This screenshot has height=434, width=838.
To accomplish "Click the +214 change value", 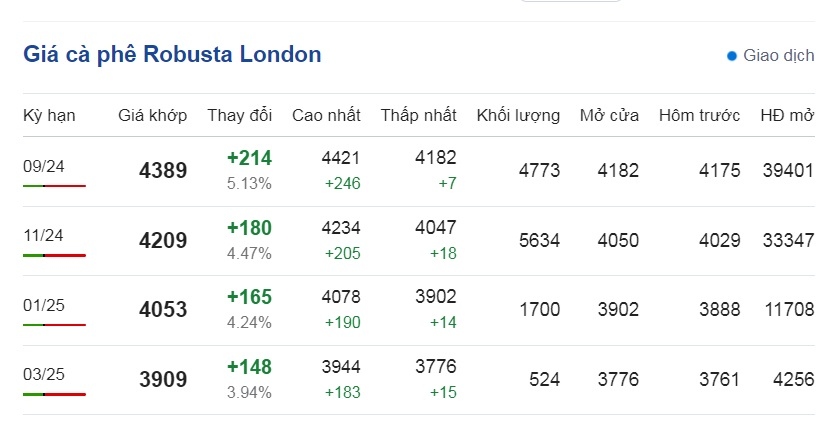I will 249,158.
